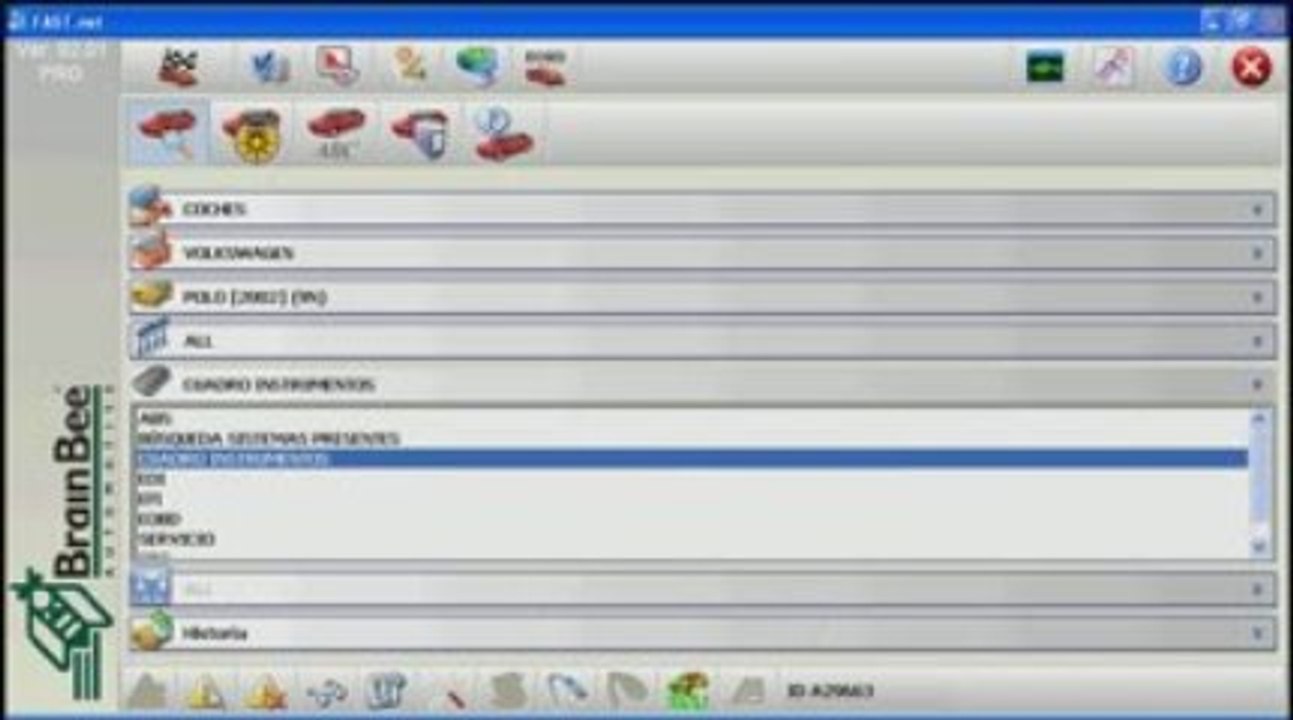This screenshot has width=1293, height=720.
Task: Select highlighted CUADRO INSTRUMENTOS list row
Action: point(690,459)
